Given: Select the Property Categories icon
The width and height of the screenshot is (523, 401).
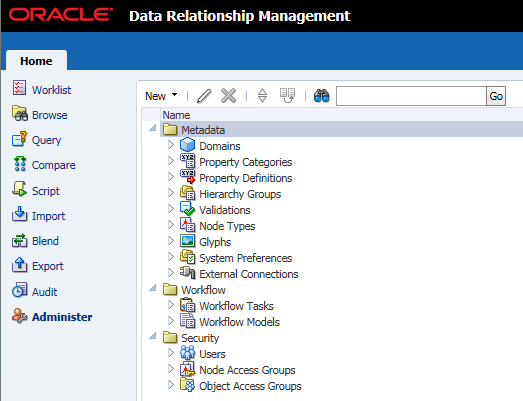Looking at the screenshot, I should [187, 161].
